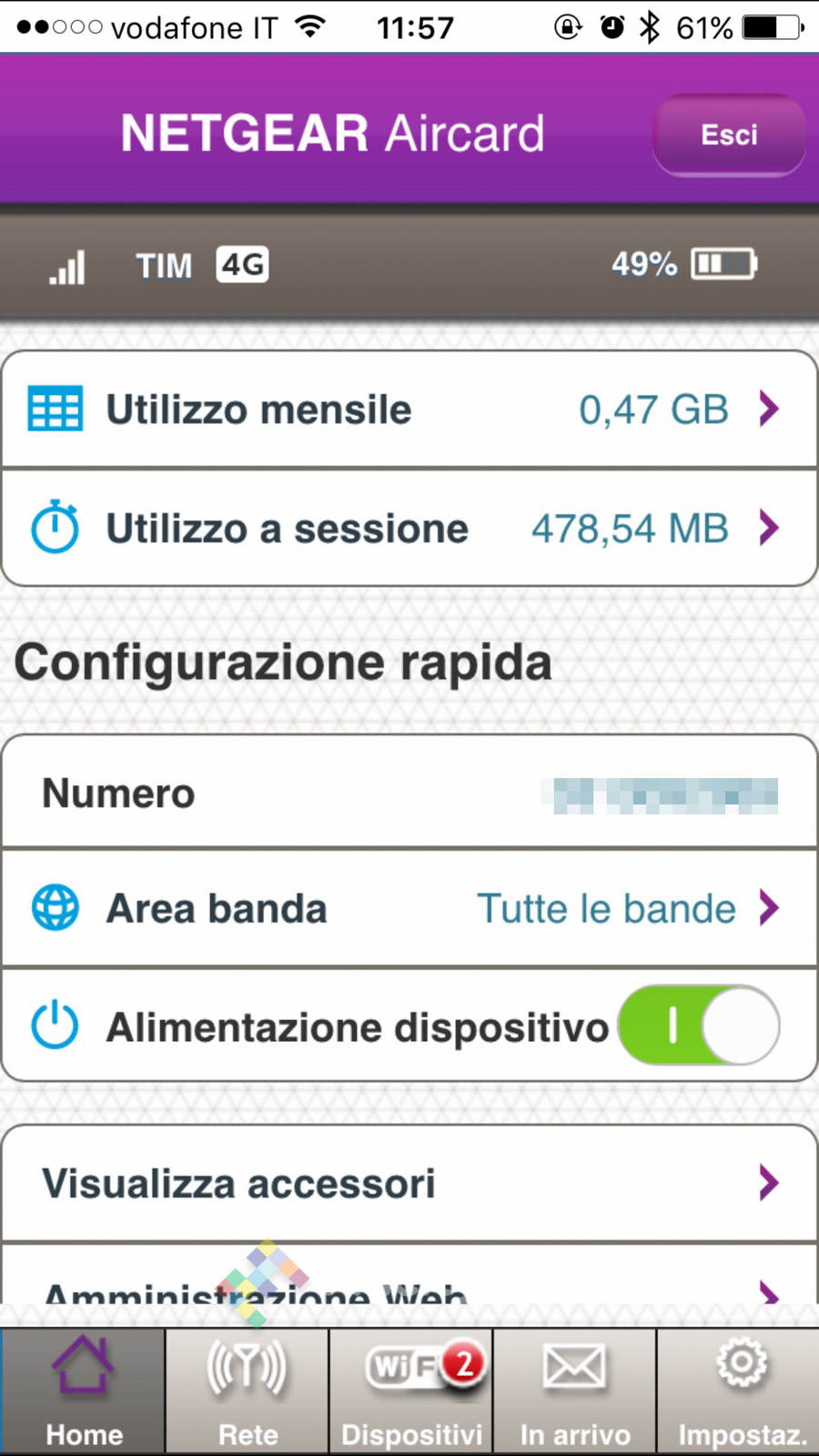Expand Visualizza accessori chevron
The width and height of the screenshot is (819, 1456).
pyautogui.click(x=769, y=1182)
